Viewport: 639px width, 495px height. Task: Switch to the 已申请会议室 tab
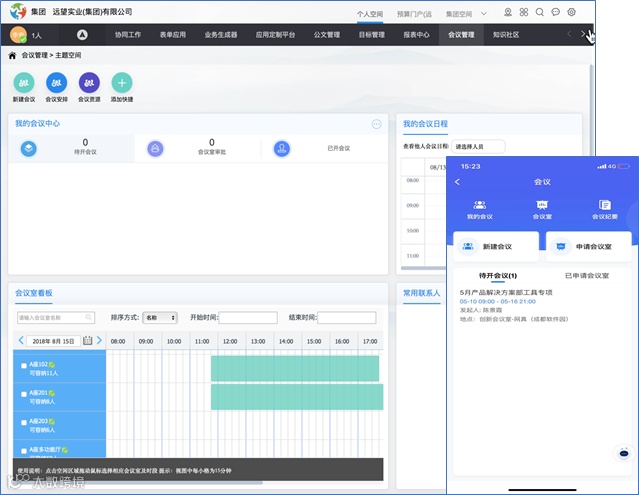click(x=587, y=276)
